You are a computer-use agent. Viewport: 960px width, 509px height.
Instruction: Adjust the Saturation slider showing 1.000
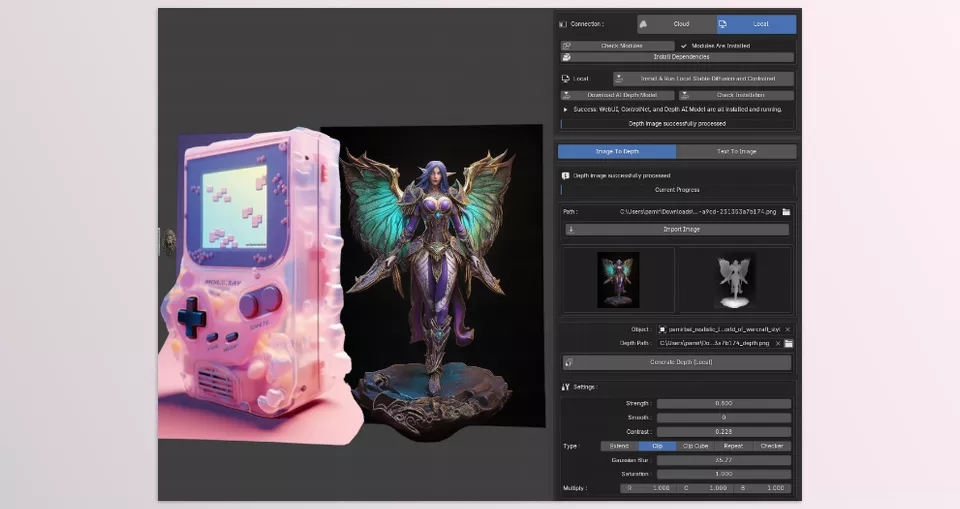coord(724,474)
